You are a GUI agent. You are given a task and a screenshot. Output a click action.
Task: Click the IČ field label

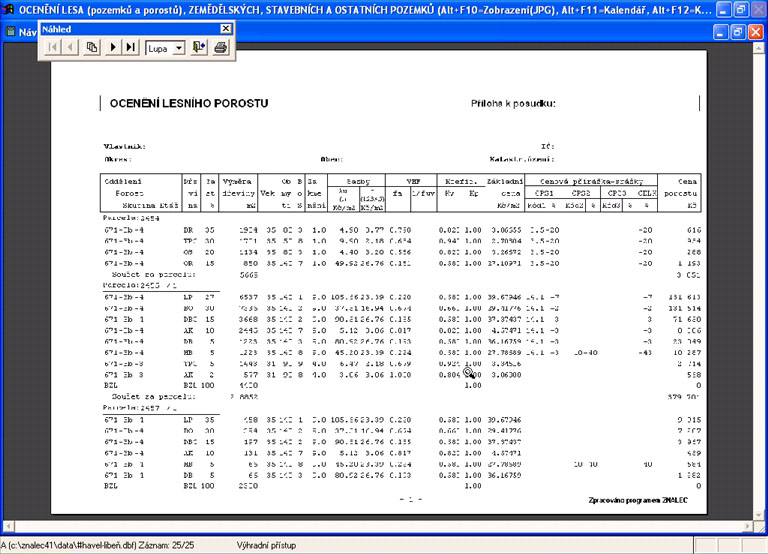click(x=548, y=146)
